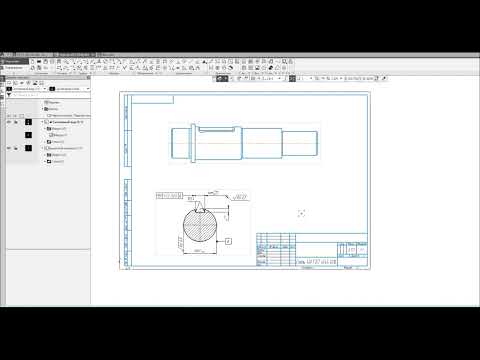Image resolution: width=480 pixels, height=360 pixels.
Task: Close the tree panel with its header button
Action: (x=88, y=78)
